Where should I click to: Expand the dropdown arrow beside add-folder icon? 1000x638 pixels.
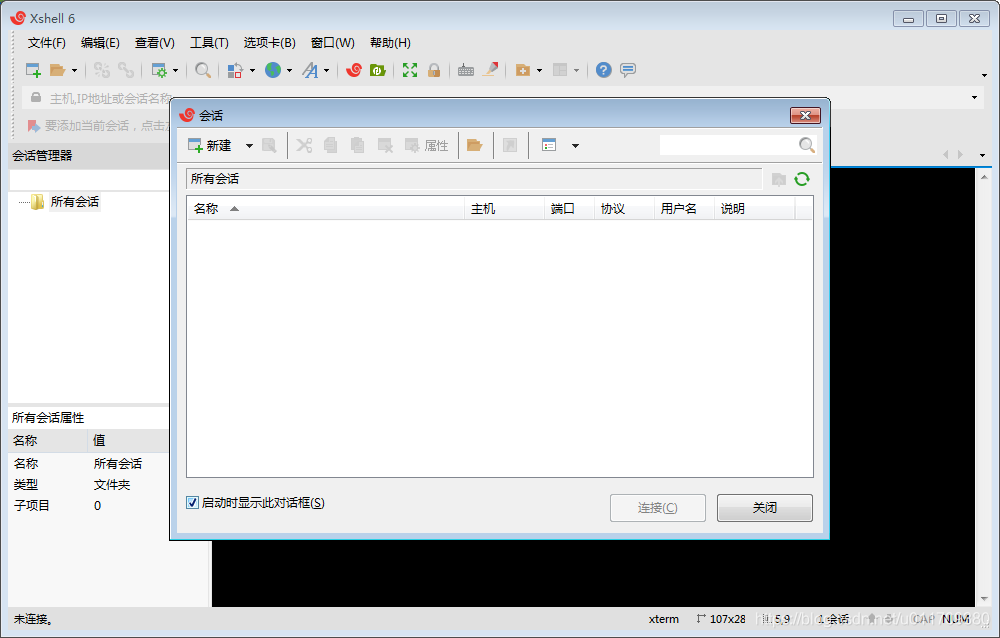pos(539,70)
